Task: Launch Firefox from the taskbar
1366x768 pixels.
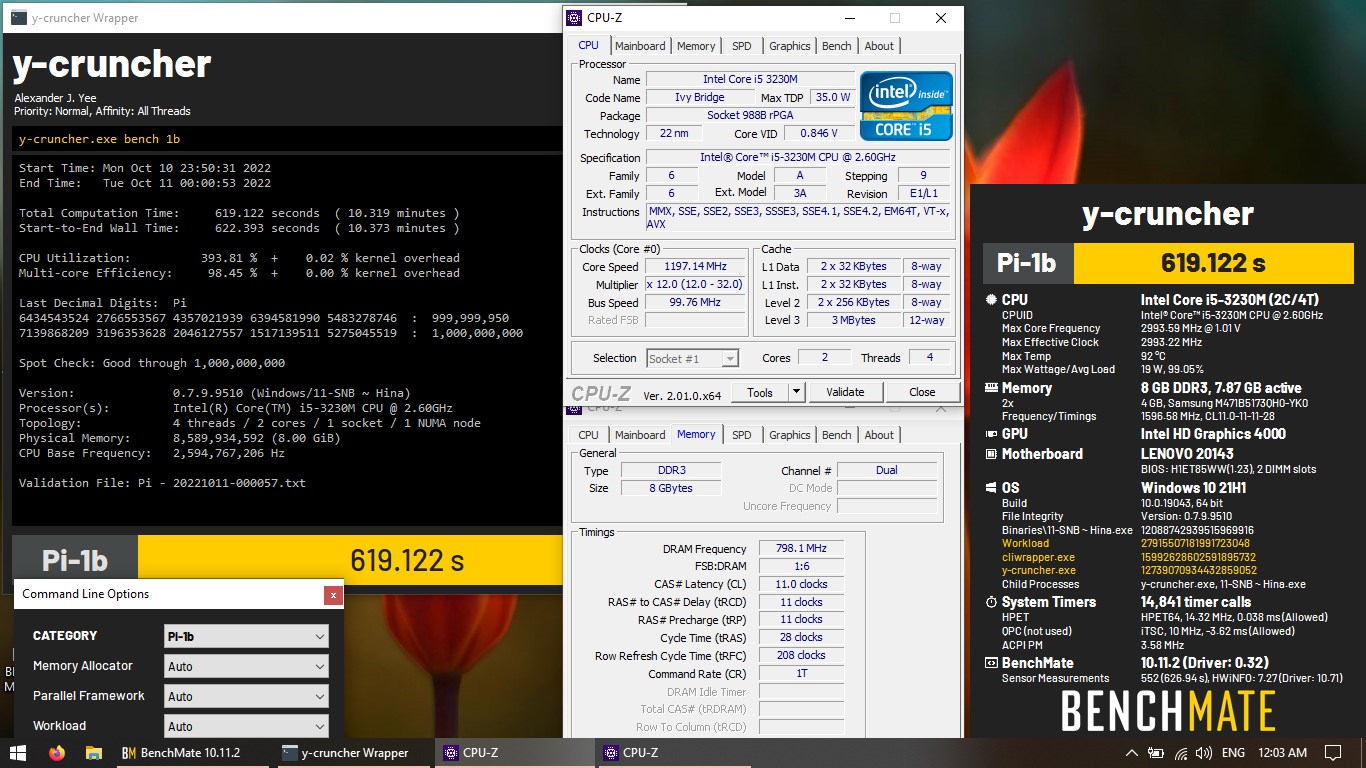Action: pos(56,753)
